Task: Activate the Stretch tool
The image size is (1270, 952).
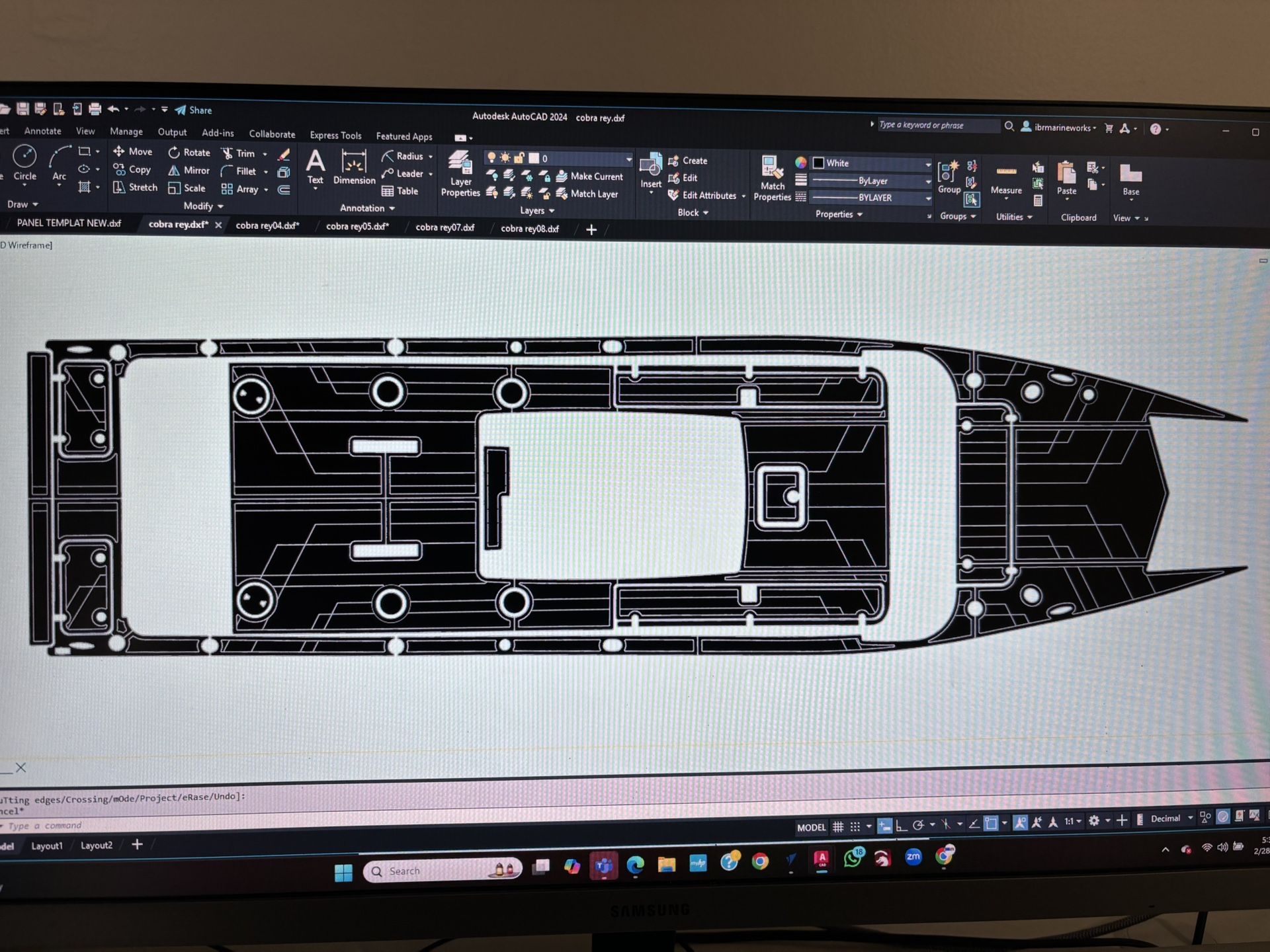Action: (136, 187)
